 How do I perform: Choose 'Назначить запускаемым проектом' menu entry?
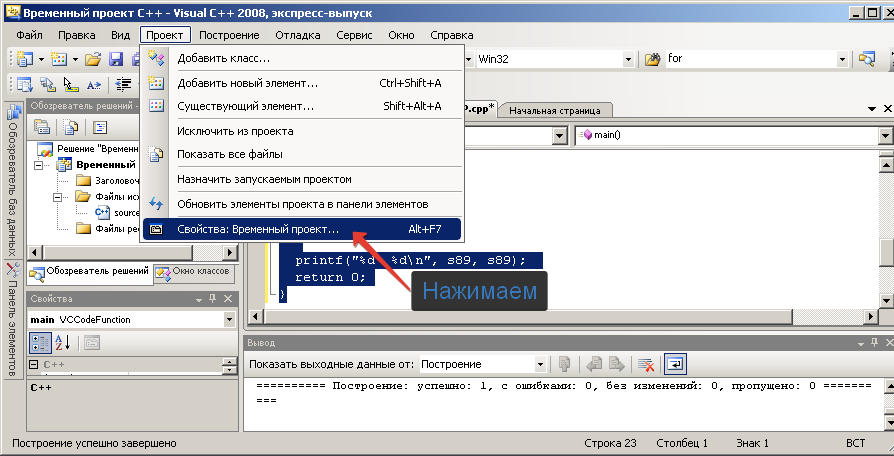coord(302,179)
